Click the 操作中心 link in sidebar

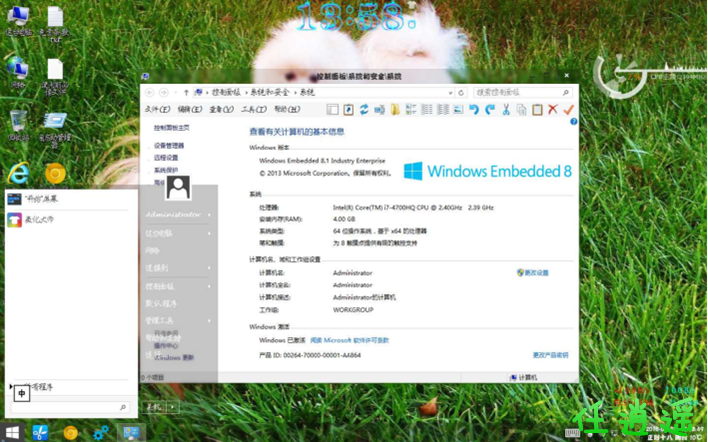click(166, 346)
